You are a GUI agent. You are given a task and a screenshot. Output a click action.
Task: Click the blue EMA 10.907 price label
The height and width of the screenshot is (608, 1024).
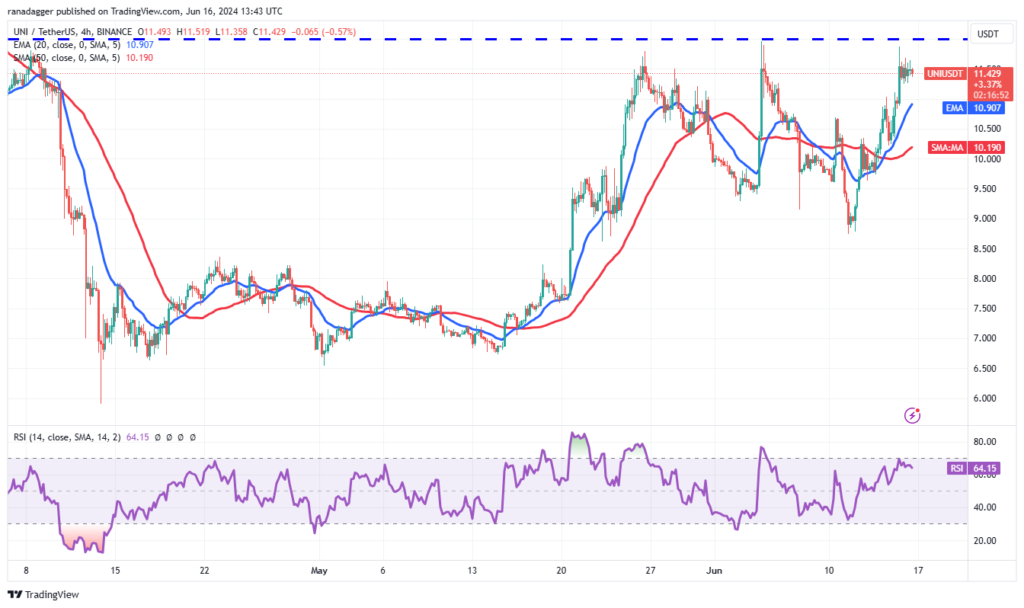pyautogui.click(x=974, y=108)
